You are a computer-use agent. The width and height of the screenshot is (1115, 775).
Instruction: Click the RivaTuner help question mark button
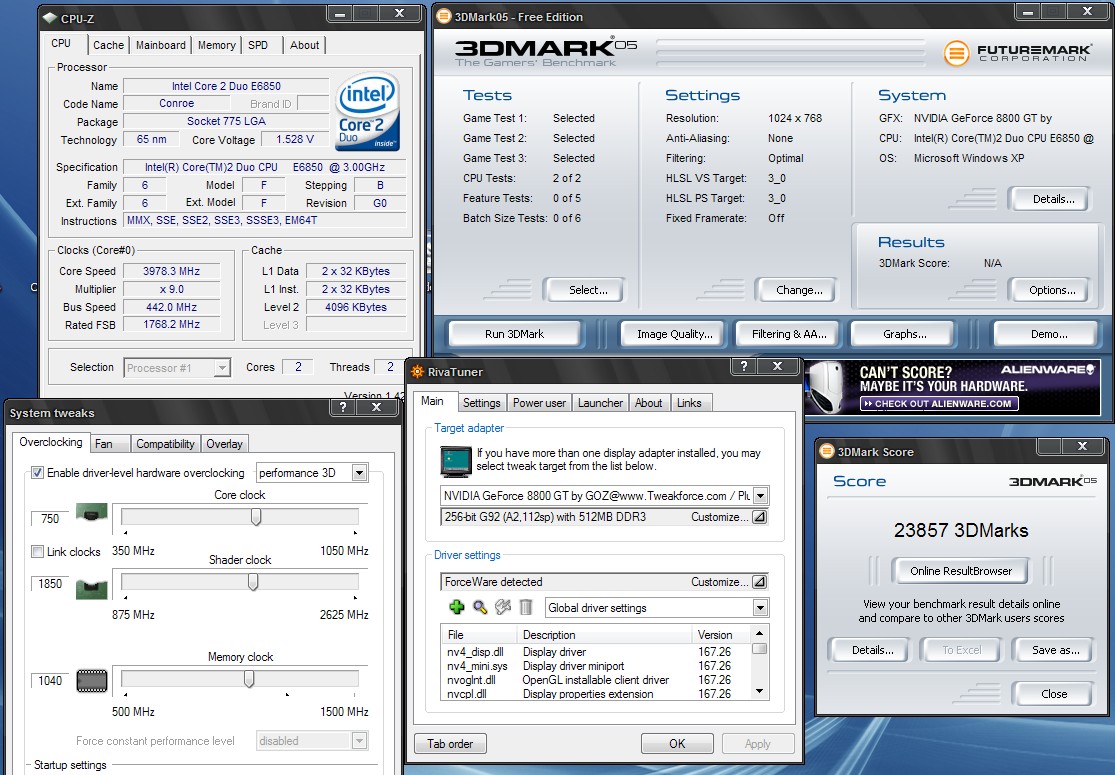tap(744, 366)
